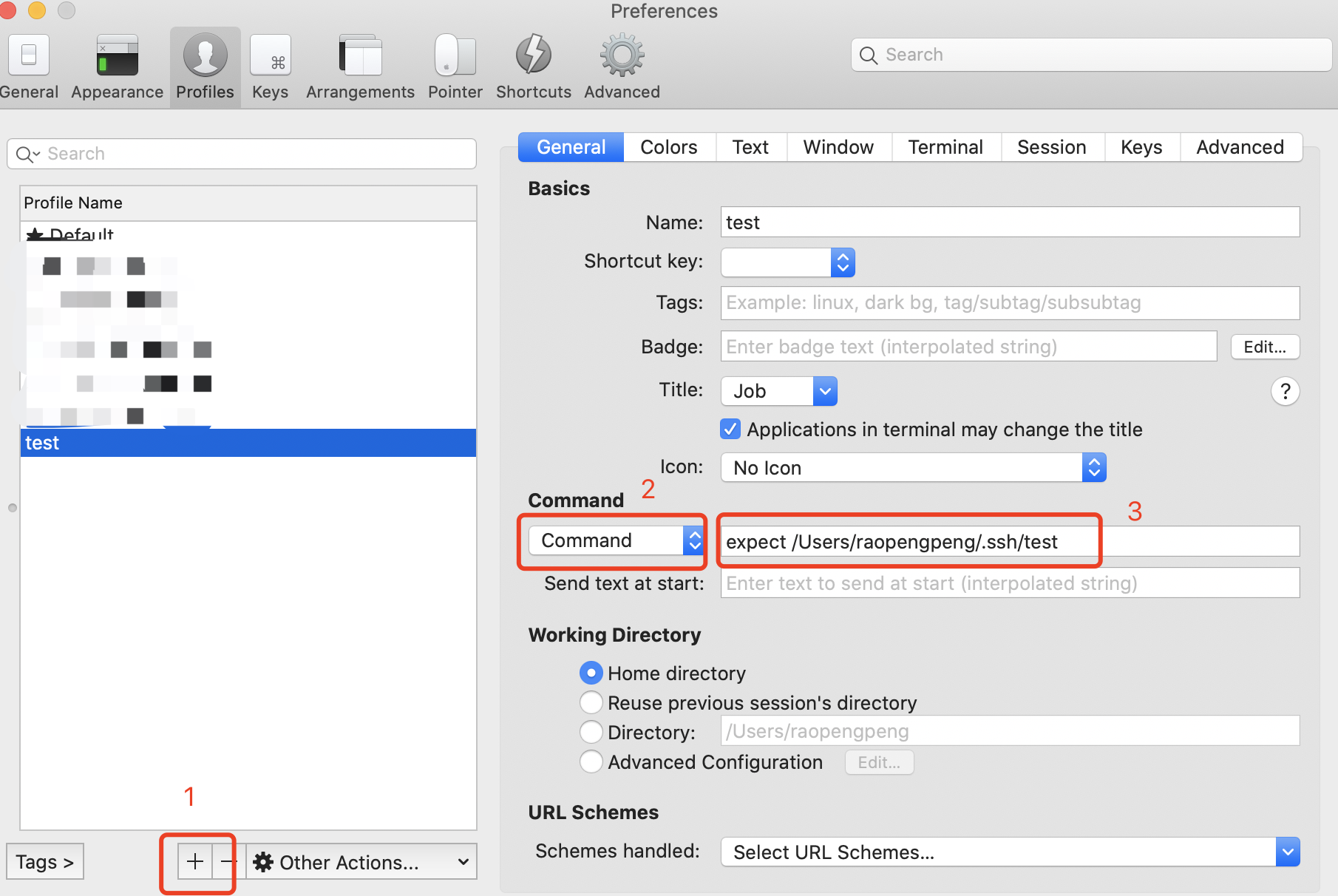Open the Icon dropdown showing No Icon
Viewport: 1338px width, 896px height.
coord(913,467)
